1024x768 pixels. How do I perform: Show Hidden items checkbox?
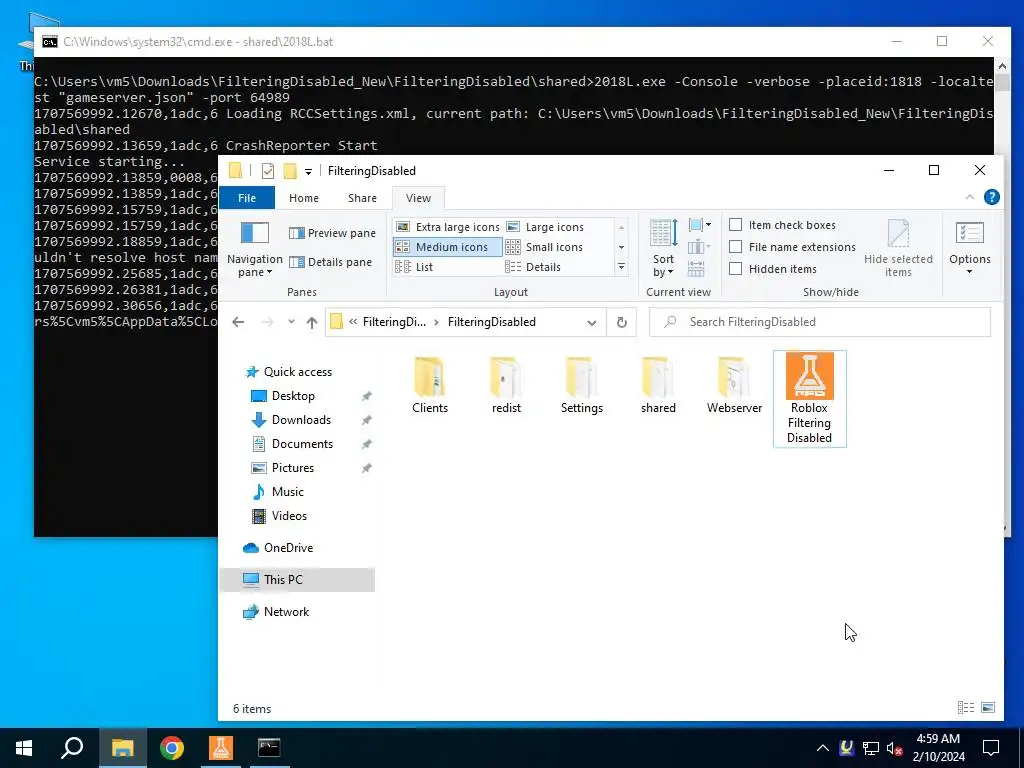click(x=735, y=268)
